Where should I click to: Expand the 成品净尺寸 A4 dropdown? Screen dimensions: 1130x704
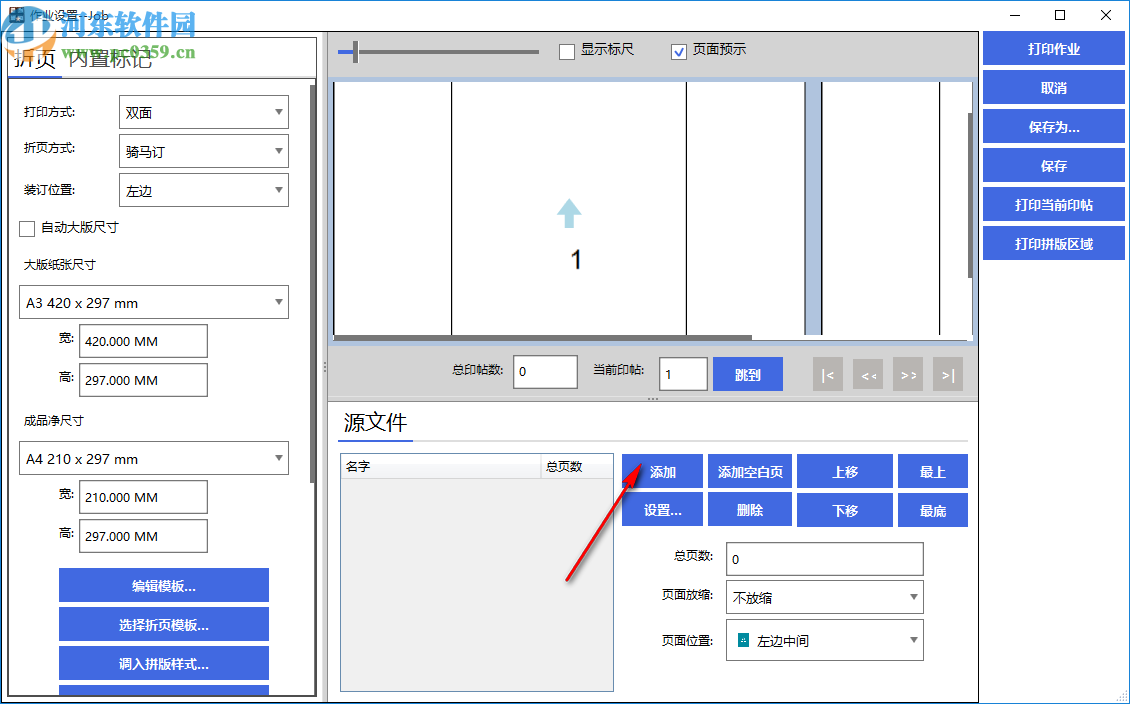click(x=154, y=458)
